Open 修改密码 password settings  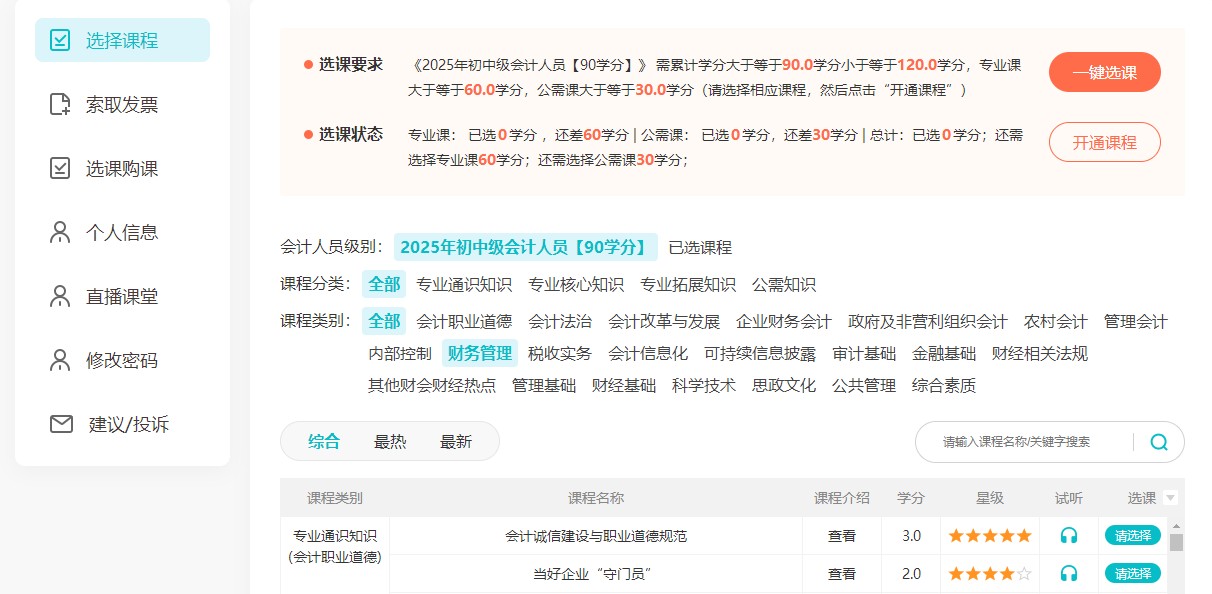(x=105, y=360)
